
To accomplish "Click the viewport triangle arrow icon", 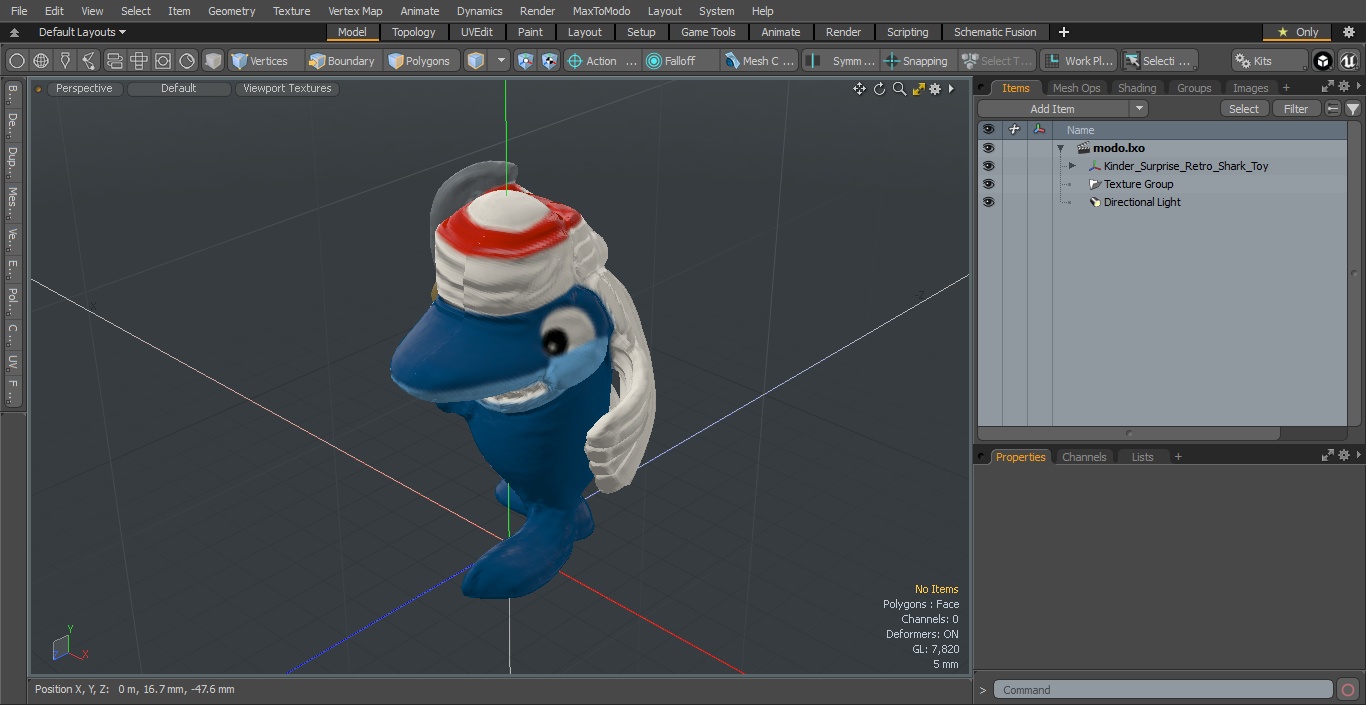I will pos(951,89).
